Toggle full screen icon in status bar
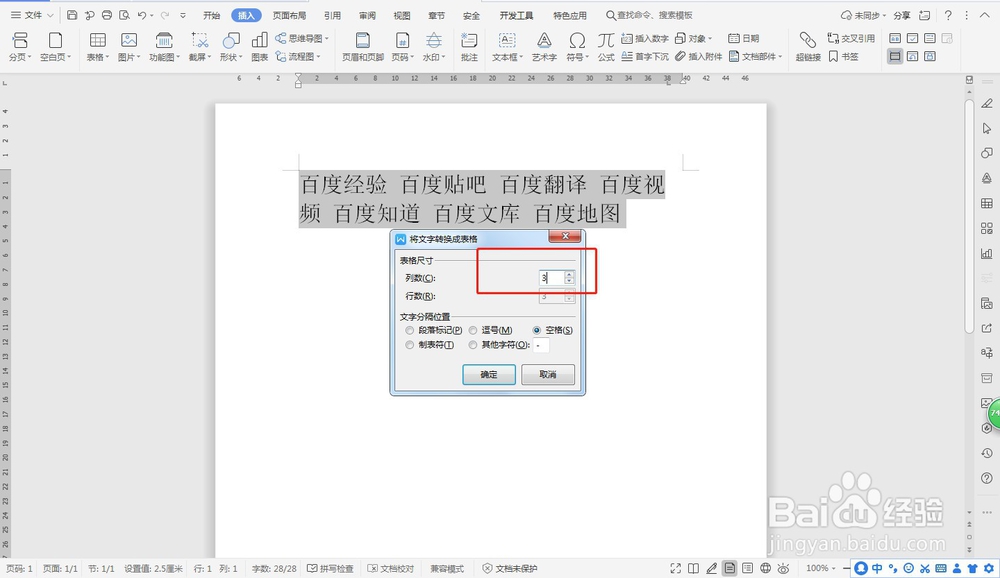Viewport: 1000px width, 578px height. coord(675,568)
